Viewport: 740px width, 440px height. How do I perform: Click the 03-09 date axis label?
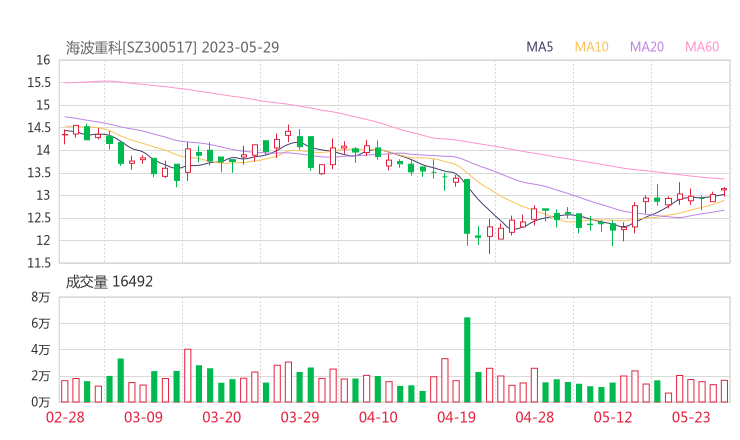tap(143, 417)
